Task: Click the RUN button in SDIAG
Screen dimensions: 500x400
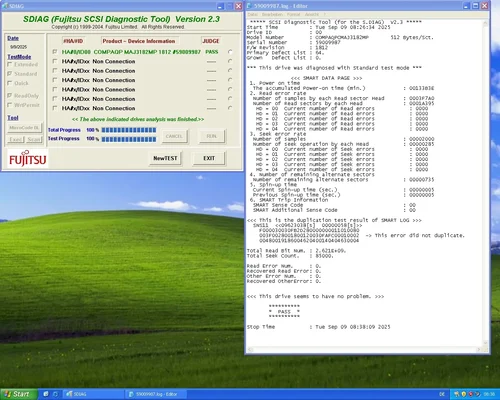Action: coord(211,136)
